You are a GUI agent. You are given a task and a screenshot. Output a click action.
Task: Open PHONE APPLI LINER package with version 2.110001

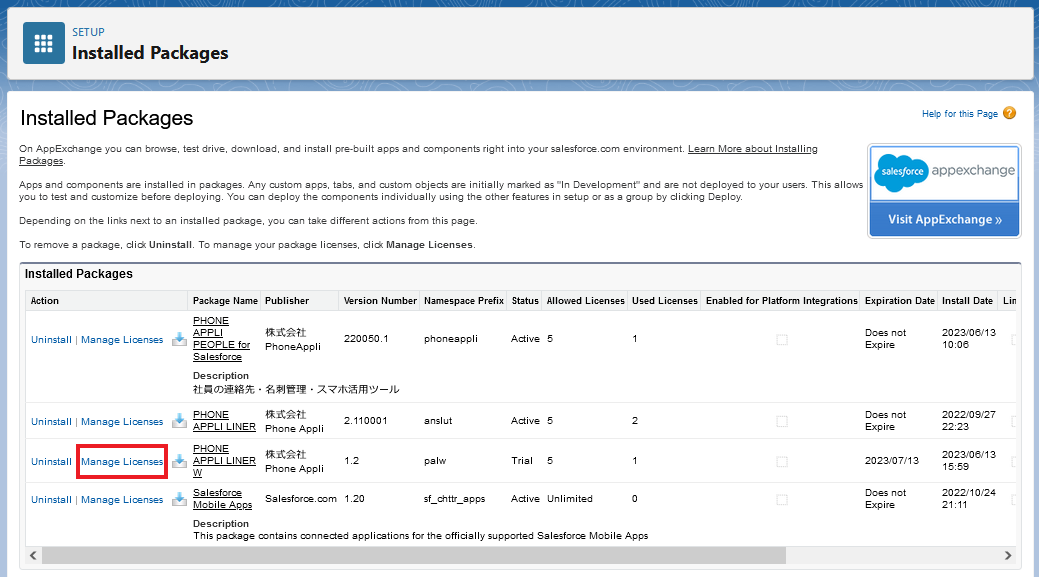224,421
